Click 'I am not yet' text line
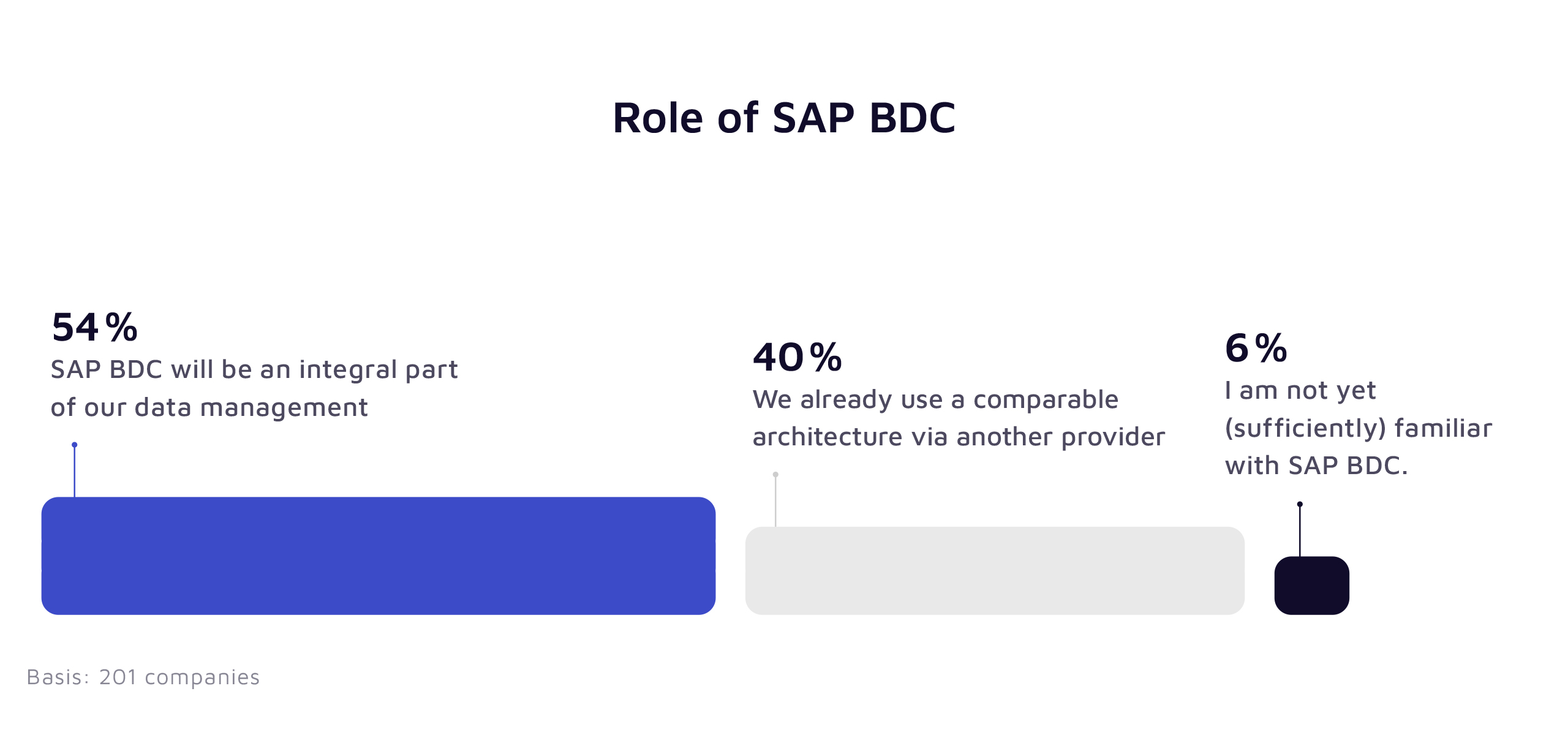 point(1300,390)
